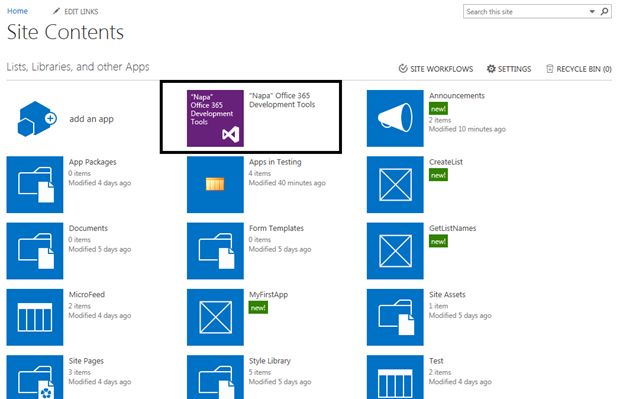Click "Modified 10 minutes ago" text

click(x=467, y=129)
